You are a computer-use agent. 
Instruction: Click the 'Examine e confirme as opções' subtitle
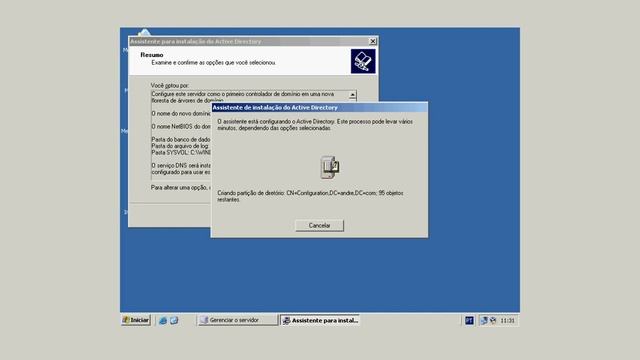(x=213, y=63)
